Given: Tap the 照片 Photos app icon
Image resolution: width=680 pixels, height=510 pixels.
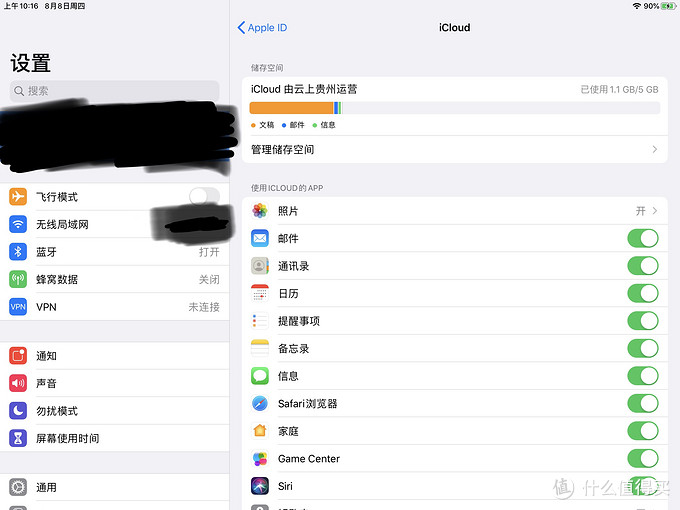Looking at the screenshot, I should (260, 211).
